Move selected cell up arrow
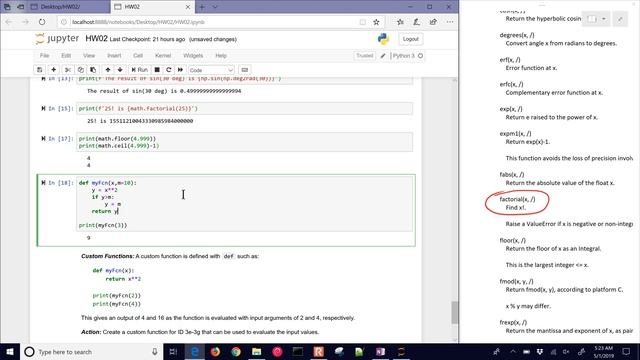The height and width of the screenshot is (360, 640). (x=108, y=70)
